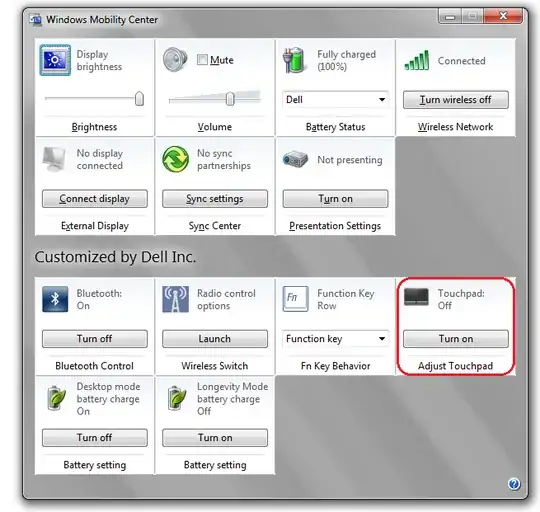Minimize the Windows Mobility Center window
The height and width of the screenshot is (512, 540).
pos(450,16)
